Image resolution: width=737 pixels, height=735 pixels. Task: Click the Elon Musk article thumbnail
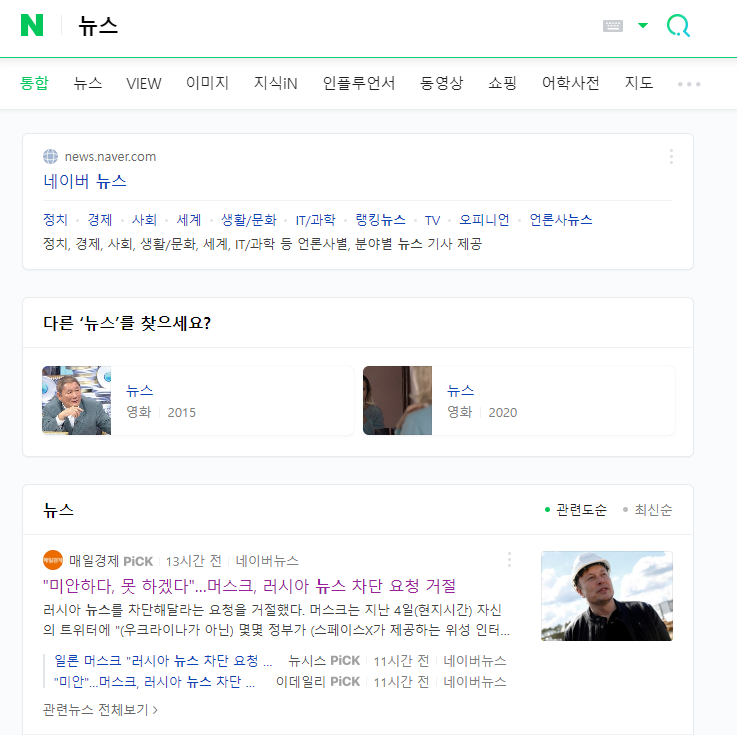click(x=607, y=596)
